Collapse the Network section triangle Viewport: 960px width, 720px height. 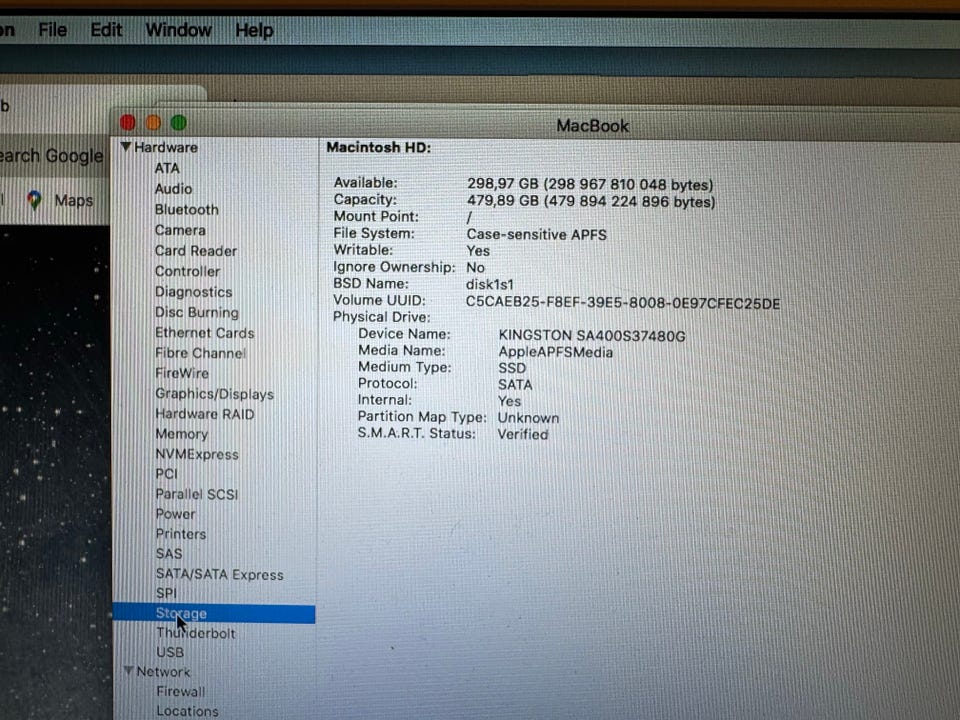pos(129,670)
